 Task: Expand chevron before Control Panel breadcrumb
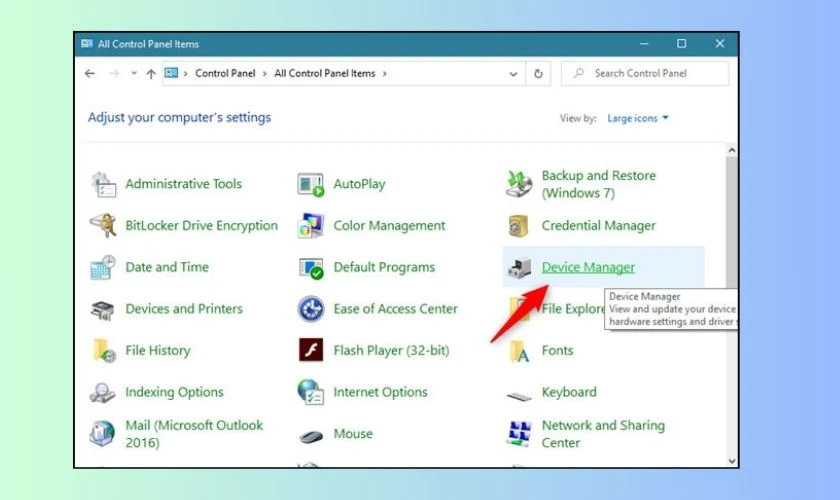[185, 74]
